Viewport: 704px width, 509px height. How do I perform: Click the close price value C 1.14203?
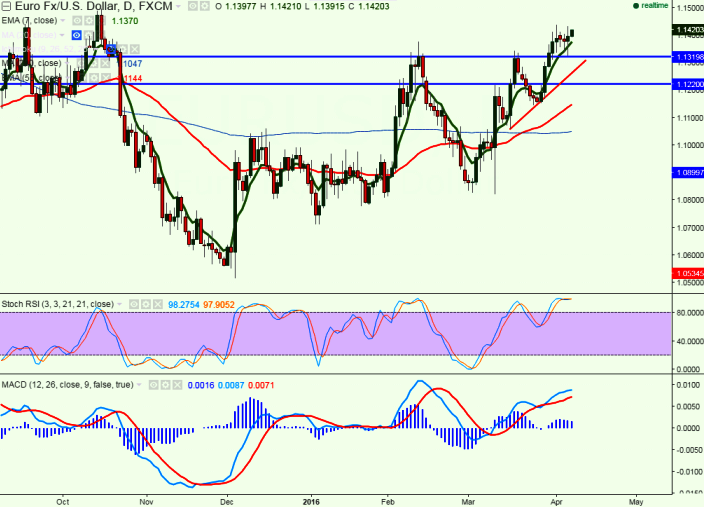[x=369, y=7]
